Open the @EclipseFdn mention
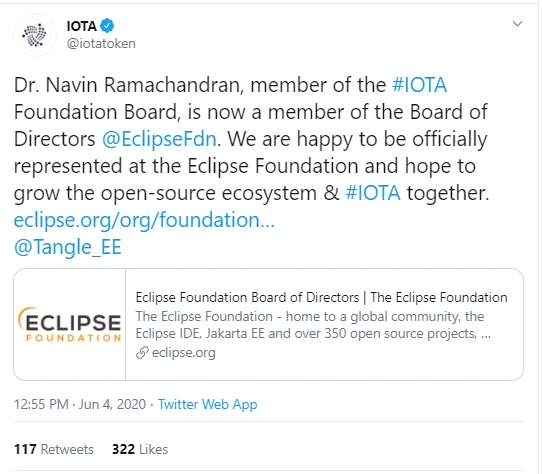542x474 pixels. click(159, 139)
